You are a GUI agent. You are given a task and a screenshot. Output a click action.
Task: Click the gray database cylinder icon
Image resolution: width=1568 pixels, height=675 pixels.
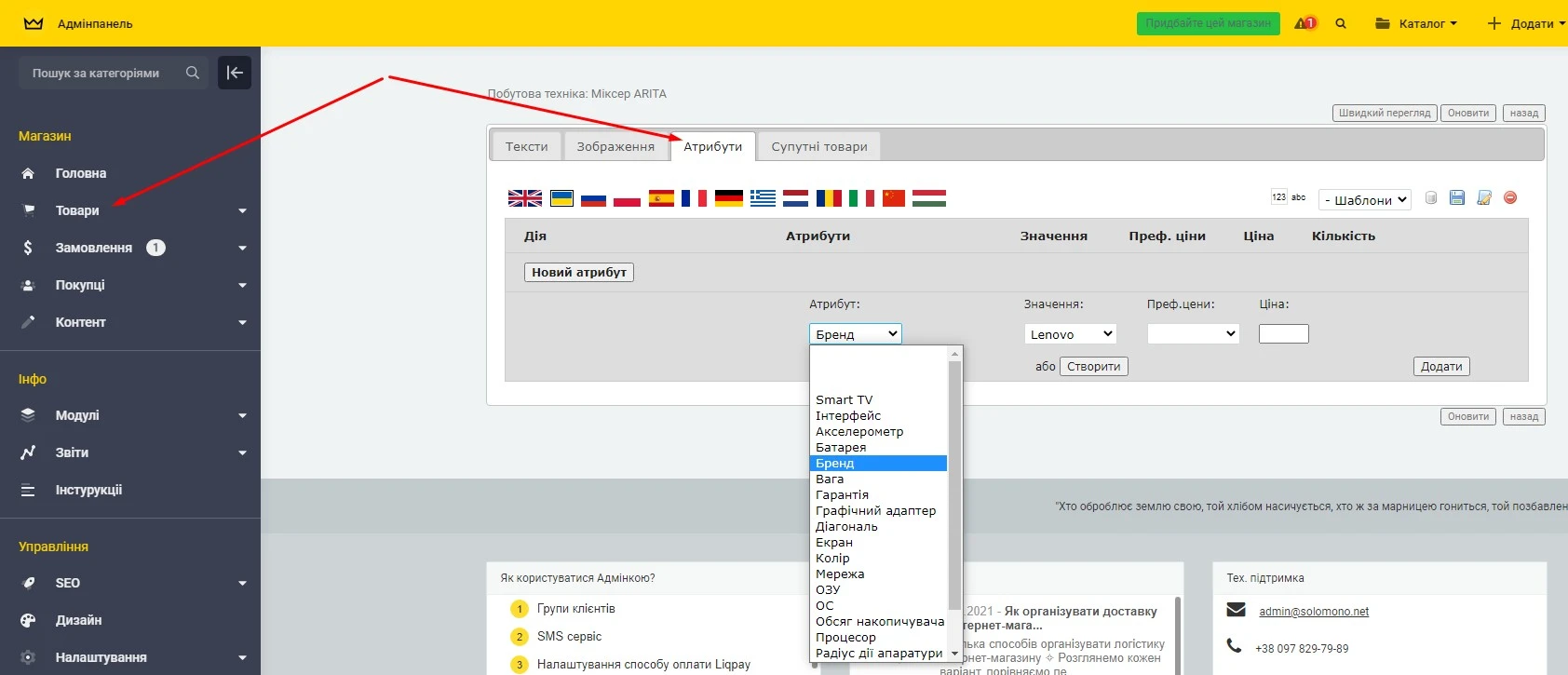1431,197
